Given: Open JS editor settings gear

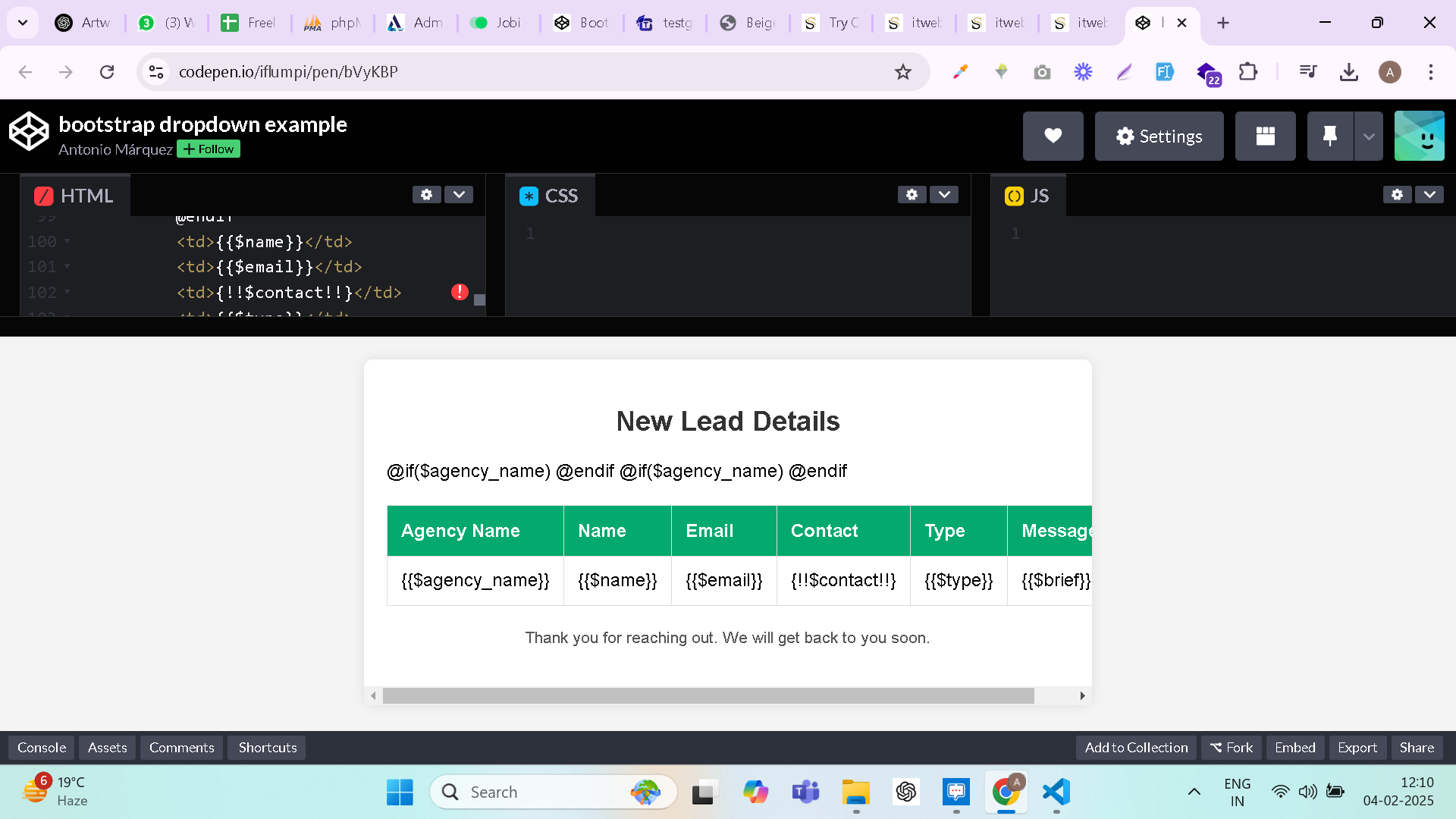Looking at the screenshot, I should coord(1397,195).
